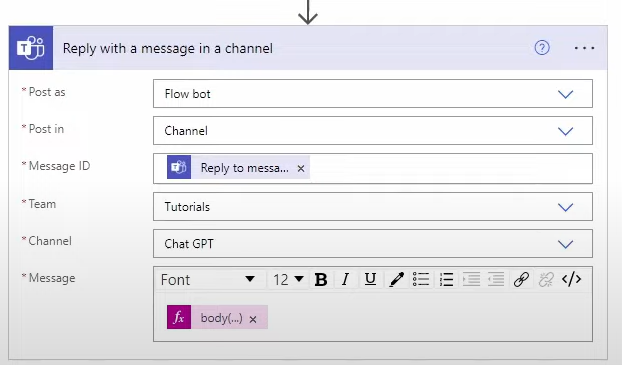Remove hyperlink from selection
The width and height of the screenshot is (622, 365).
546,280
